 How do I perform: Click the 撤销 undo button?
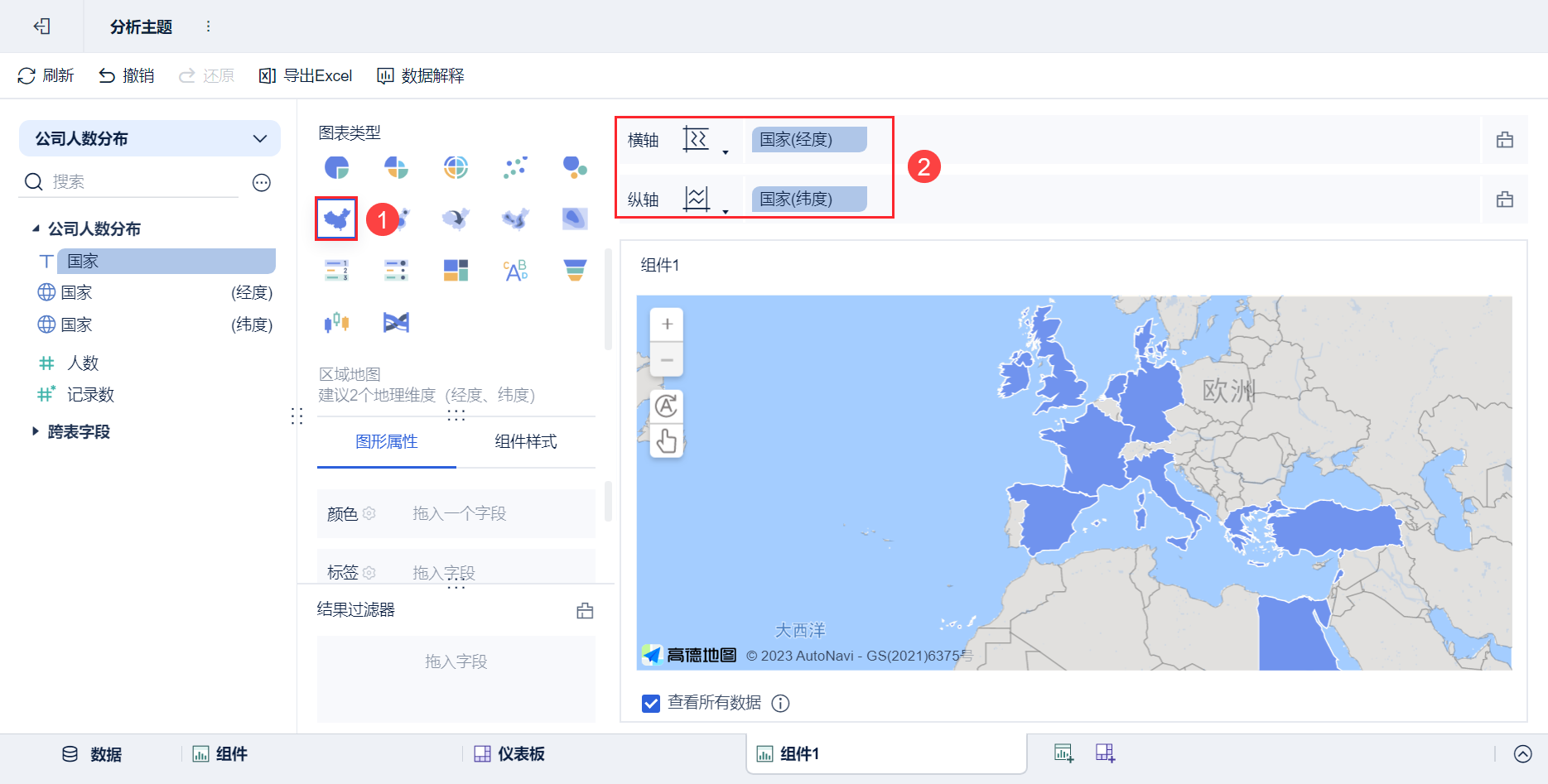coord(126,75)
